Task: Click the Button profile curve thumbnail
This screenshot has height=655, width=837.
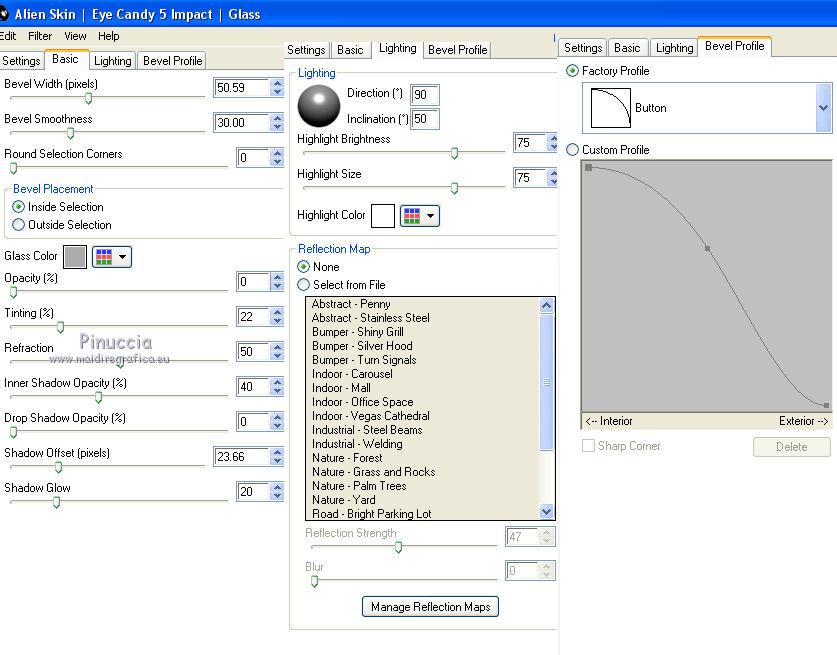Action: pyautogui.click(x=610, y=108)
